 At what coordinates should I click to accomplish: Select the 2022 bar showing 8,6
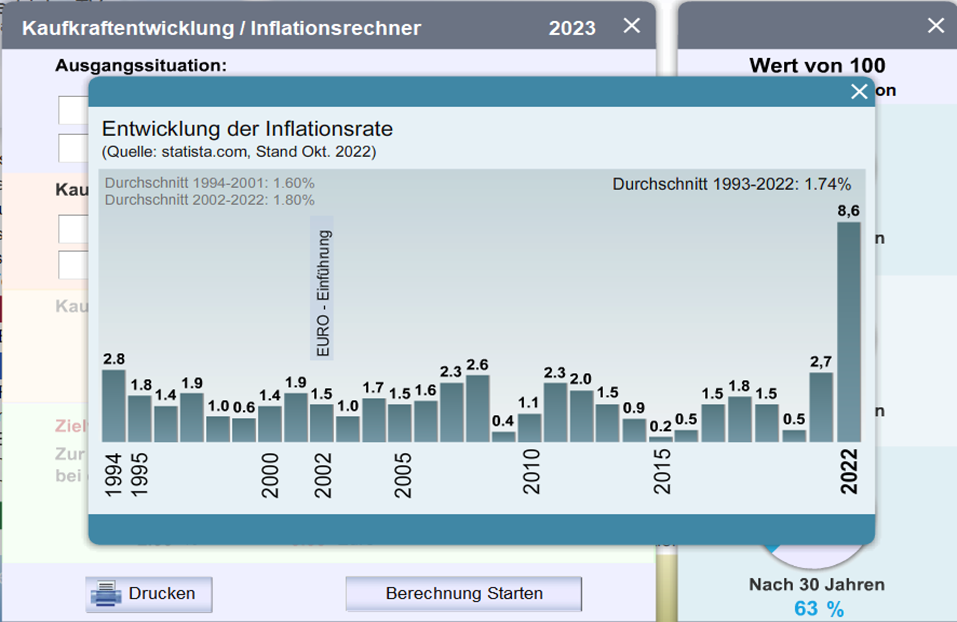[848, 331]
